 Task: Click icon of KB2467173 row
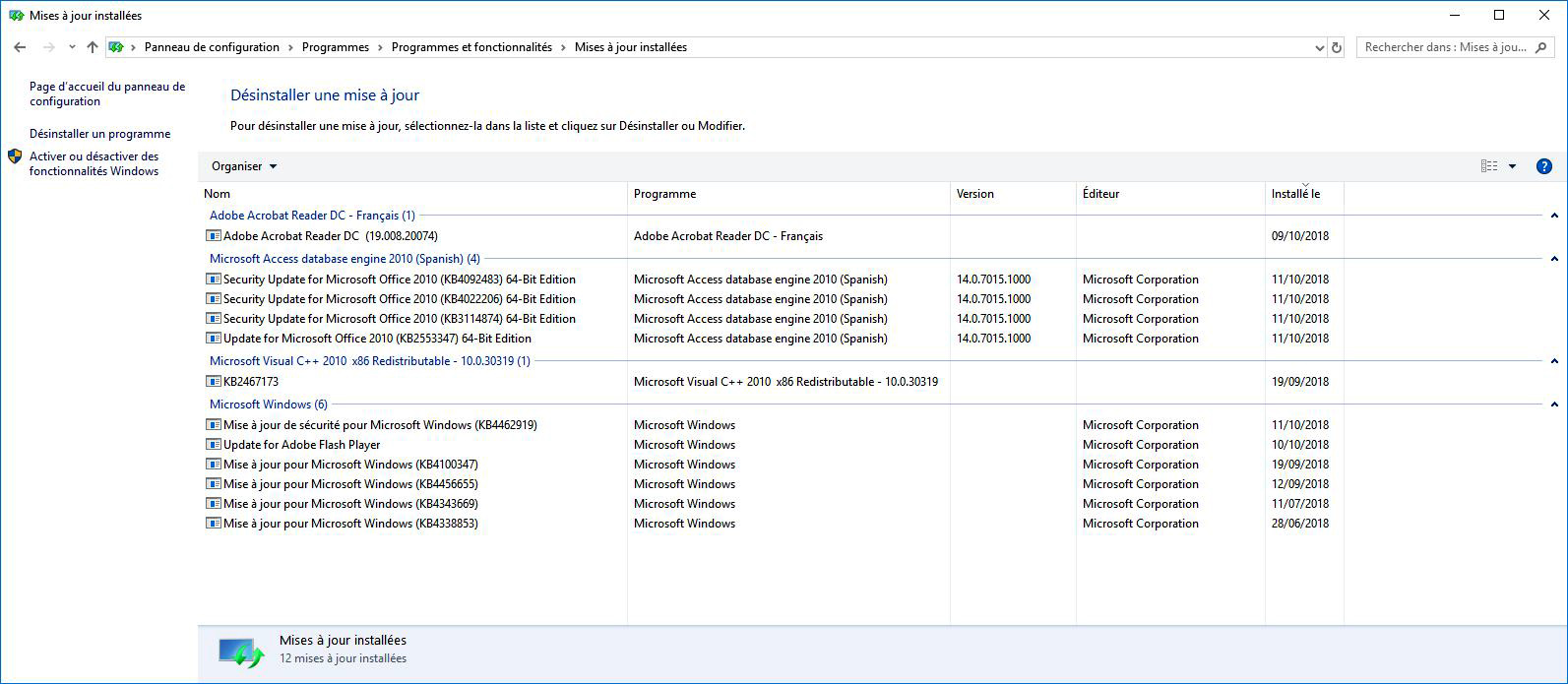(213, 382)
